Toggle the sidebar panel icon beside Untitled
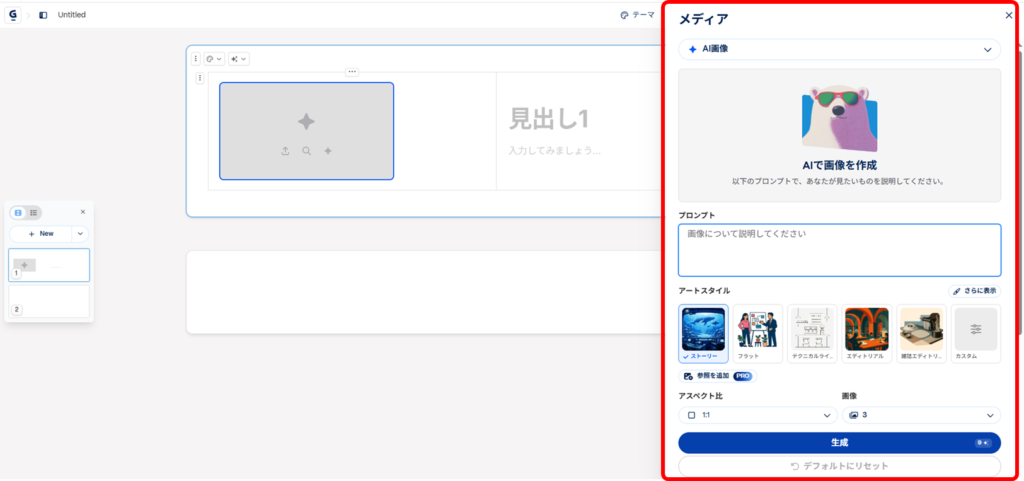Image resolution: width=1024 pixels, height=481 pixels. tap(43, 15)
